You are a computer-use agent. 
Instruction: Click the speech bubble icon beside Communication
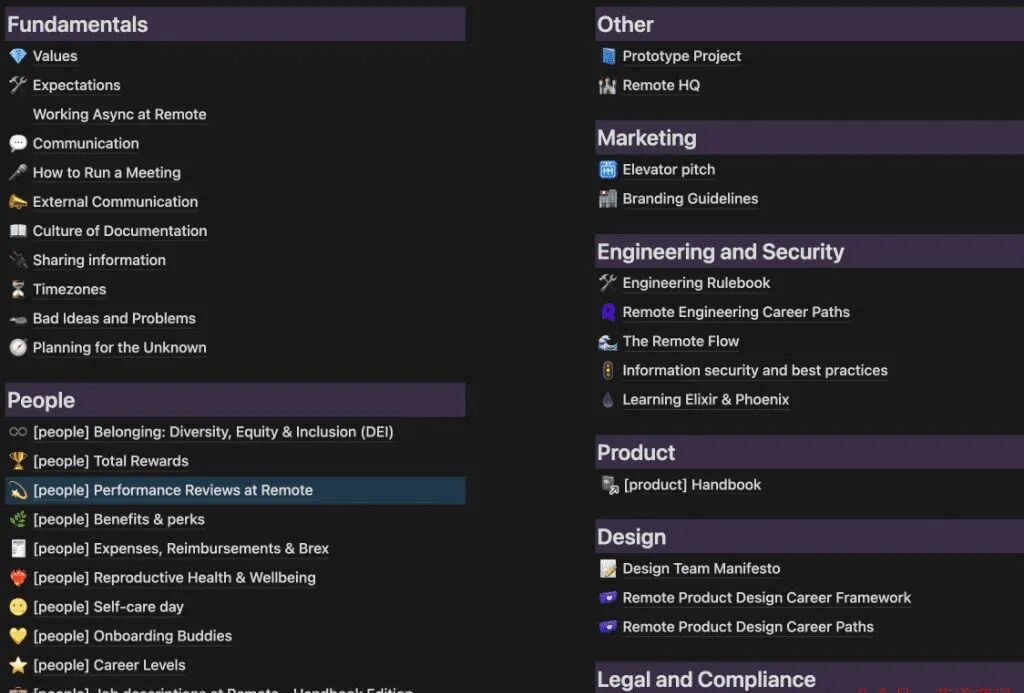coord(17,144)
